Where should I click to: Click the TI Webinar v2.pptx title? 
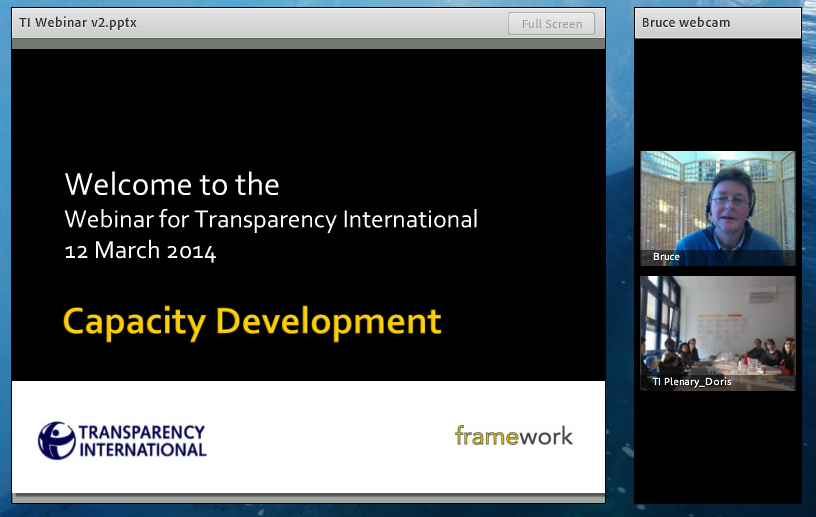point(78,23)
